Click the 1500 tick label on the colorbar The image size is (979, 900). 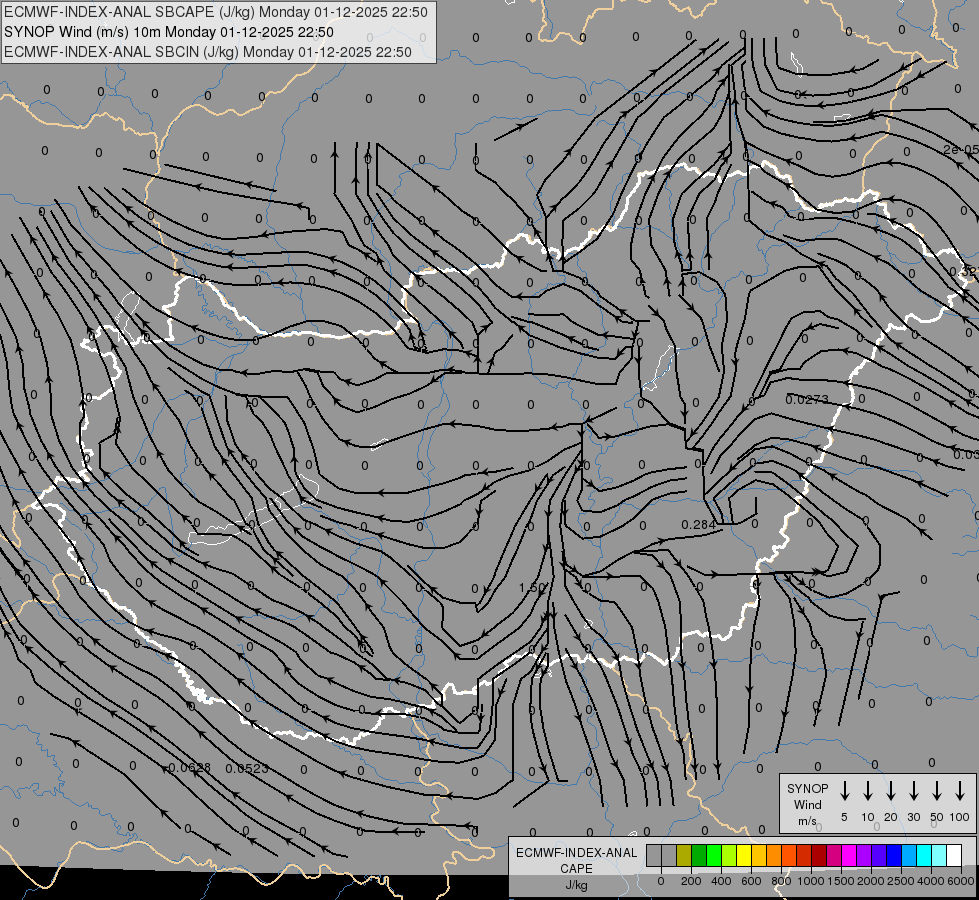point(841,881)
